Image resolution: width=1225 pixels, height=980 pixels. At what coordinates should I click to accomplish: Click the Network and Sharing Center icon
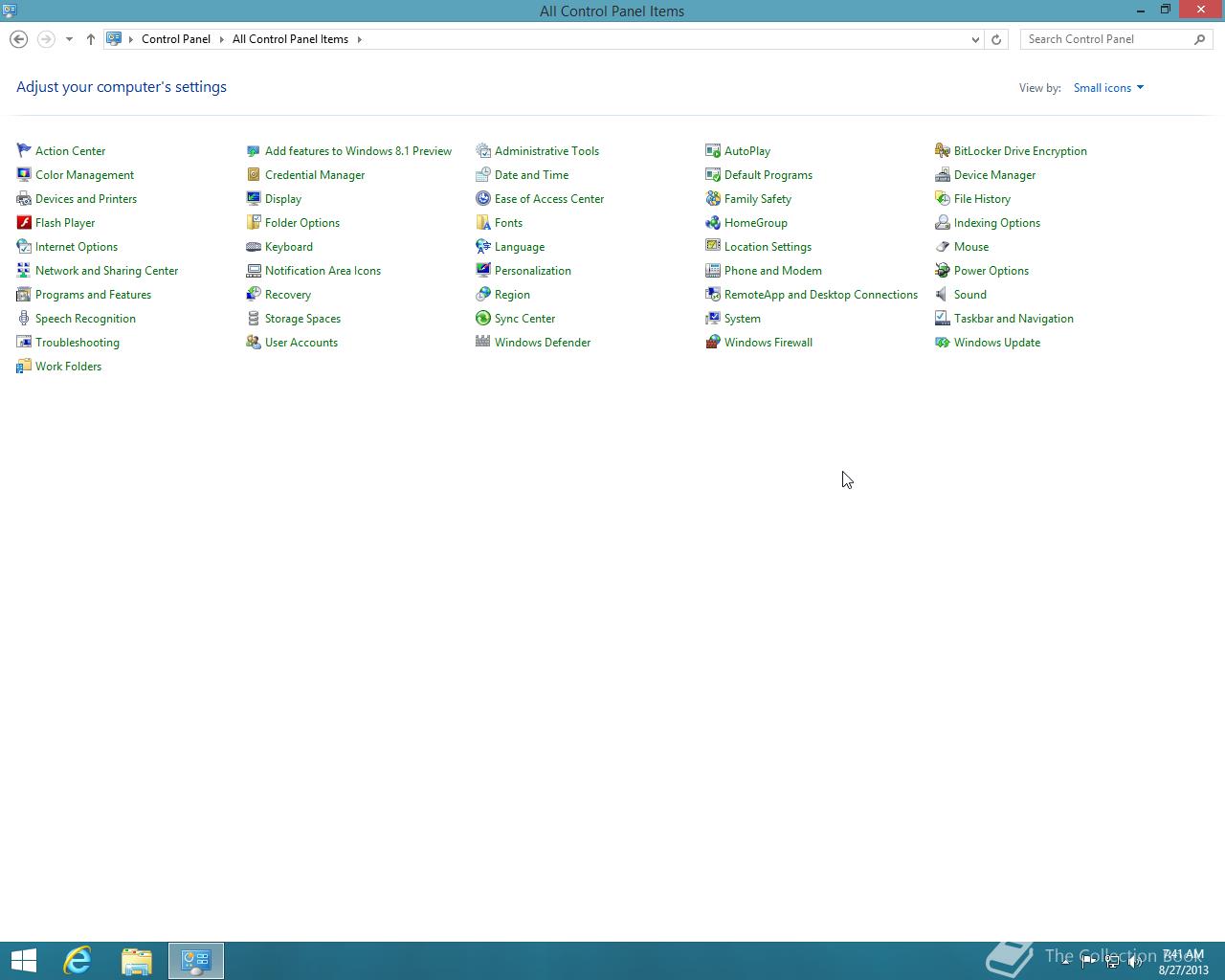(x=24, y=271)
